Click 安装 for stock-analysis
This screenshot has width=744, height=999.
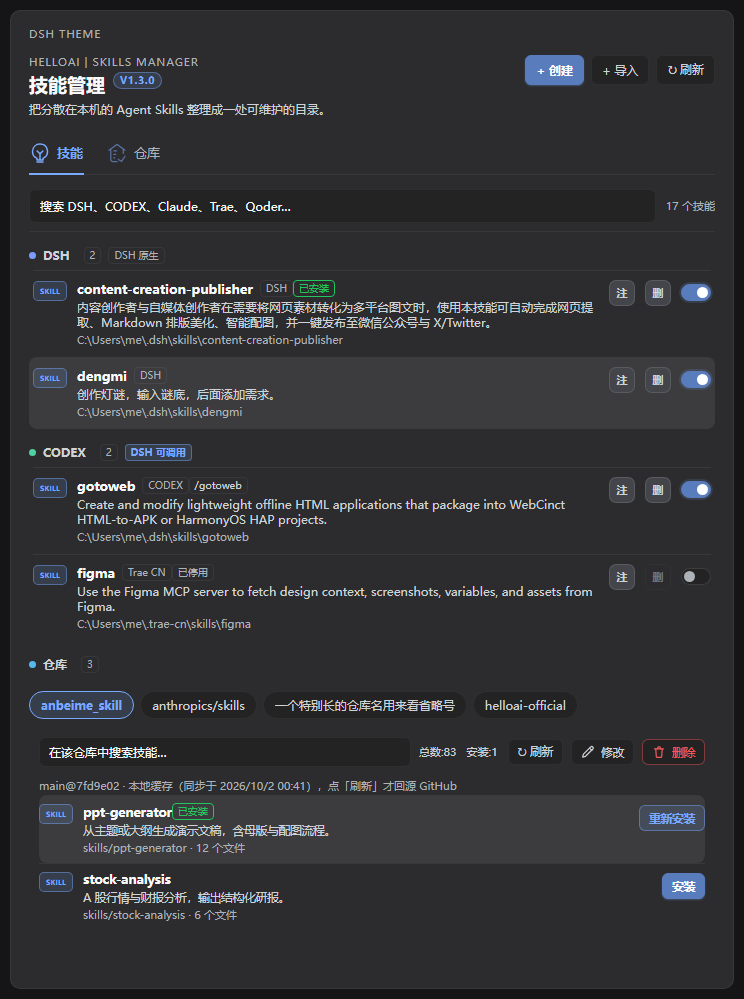coord(683,886)
